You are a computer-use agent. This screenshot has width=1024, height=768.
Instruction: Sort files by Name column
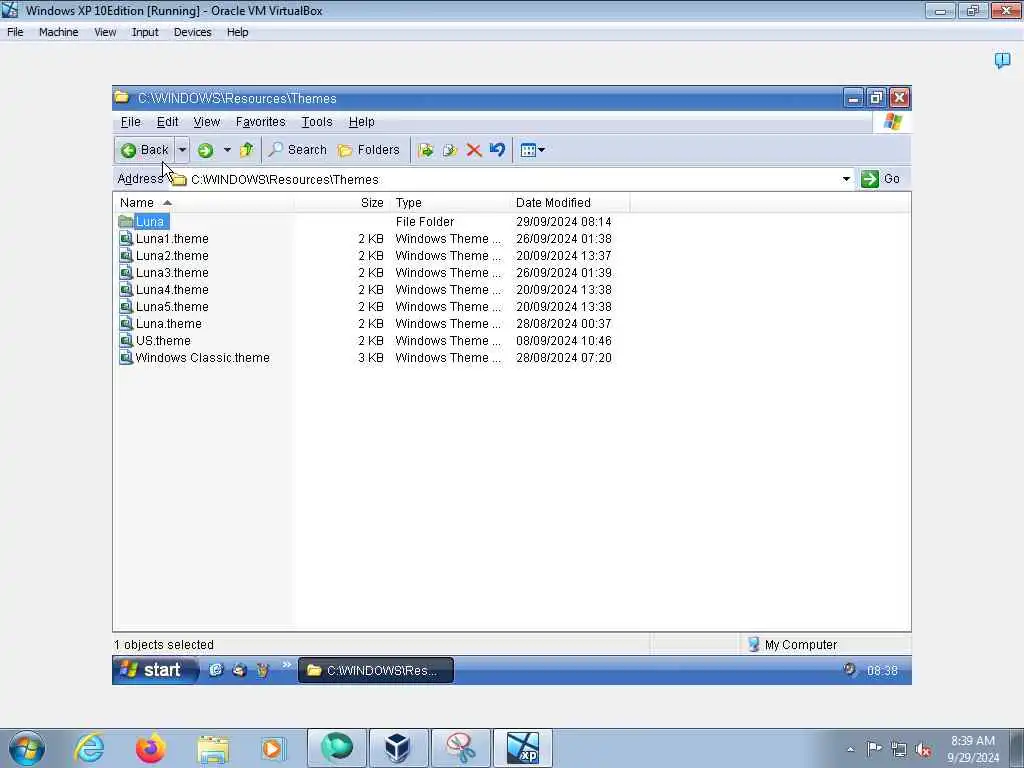tap(203, 202)
